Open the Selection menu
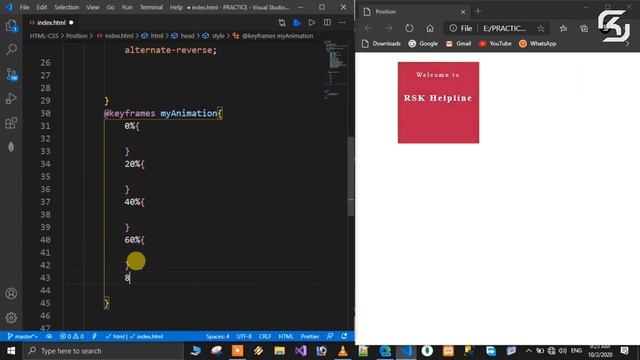The height and width of the screenshot is (360, 640). [67, 7]
